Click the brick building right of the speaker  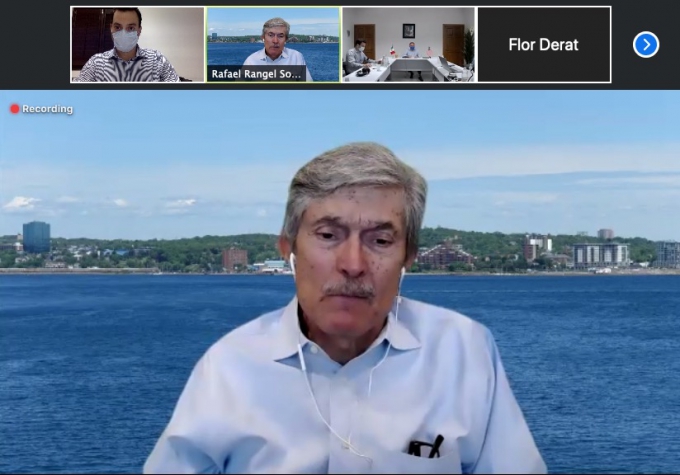[x=446, y=254]
